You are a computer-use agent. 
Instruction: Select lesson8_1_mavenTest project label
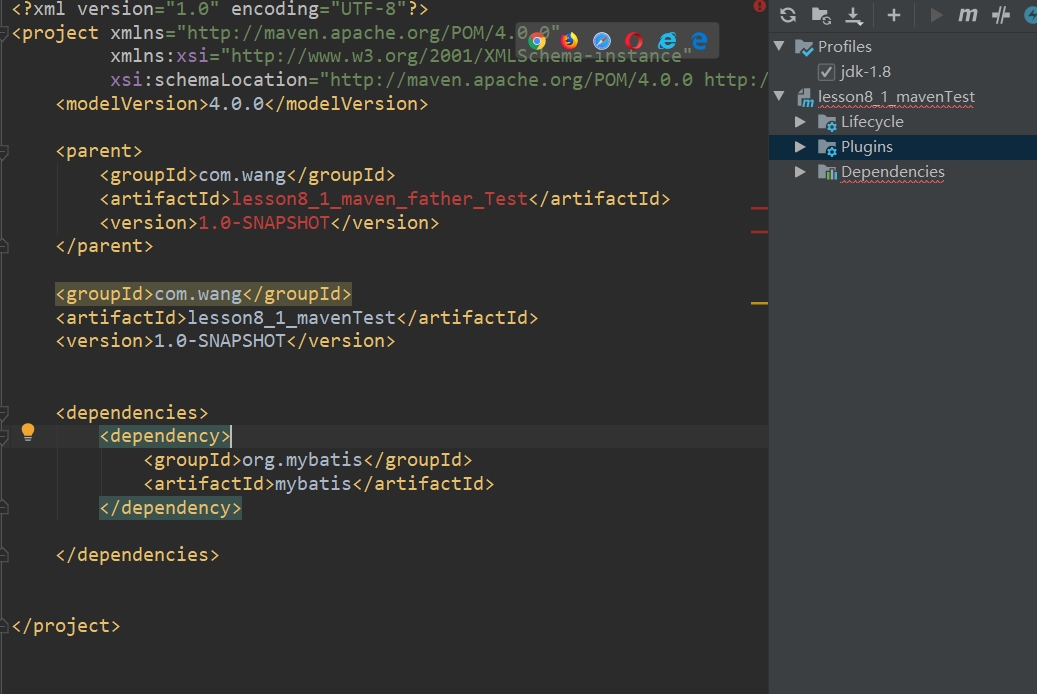point(896,97)
